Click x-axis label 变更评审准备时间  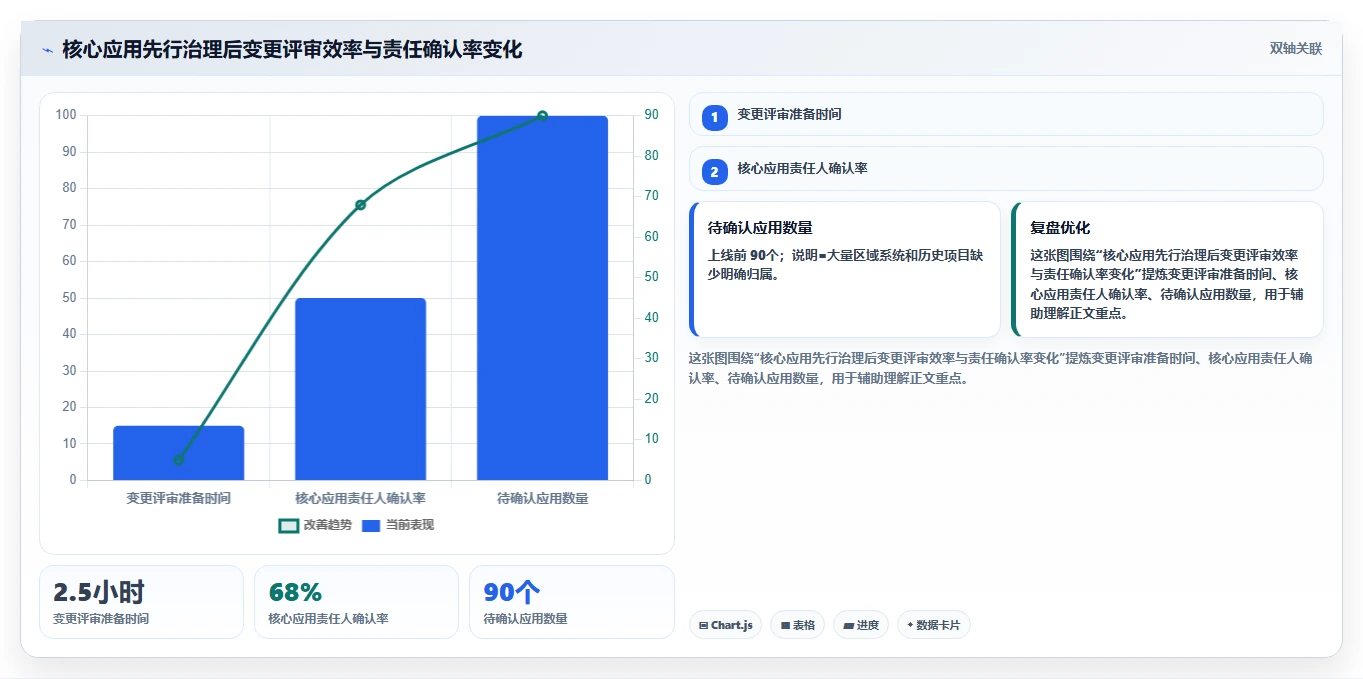tap(179, 498)
